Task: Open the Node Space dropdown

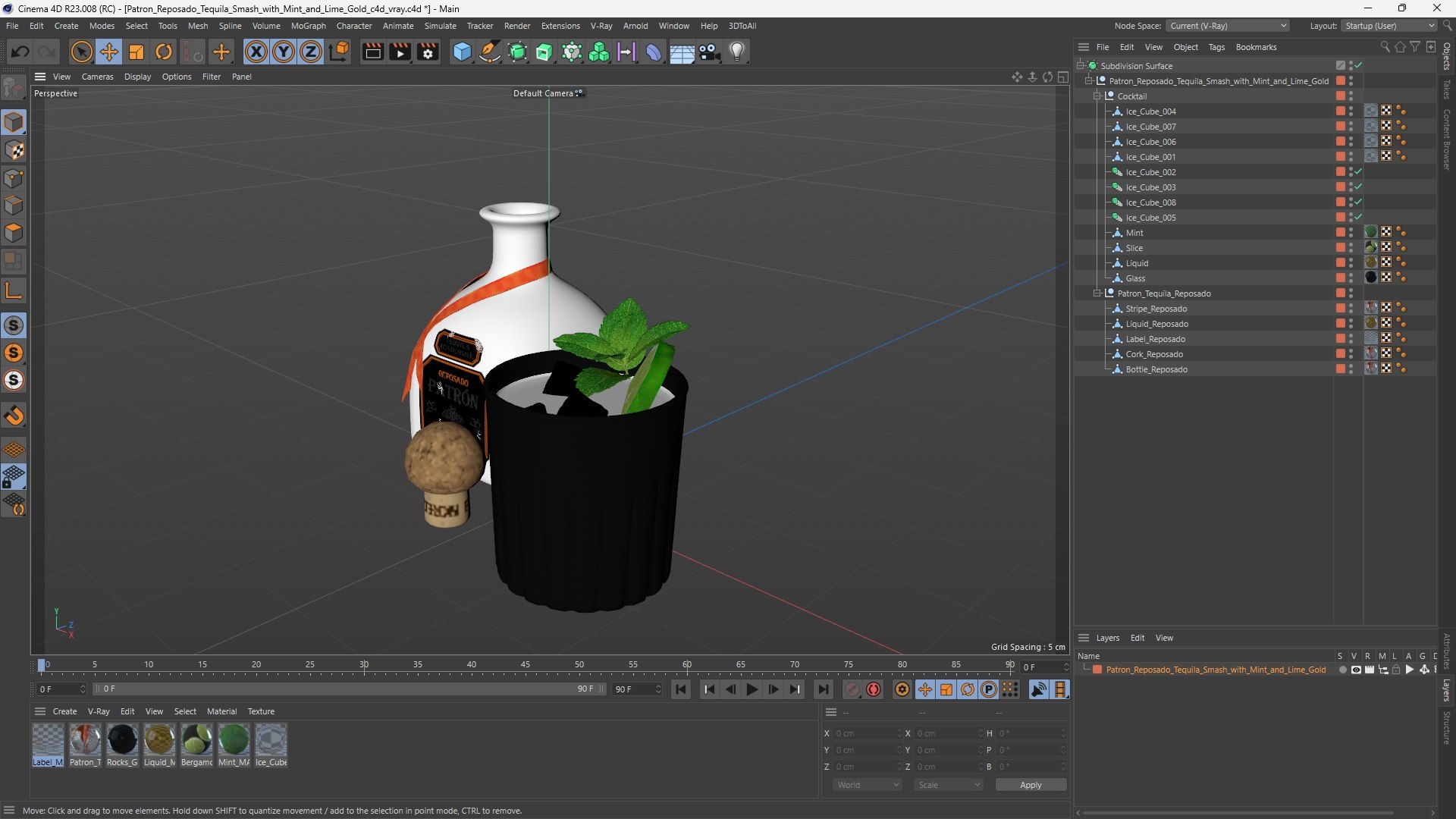Action: [1227, 26]
